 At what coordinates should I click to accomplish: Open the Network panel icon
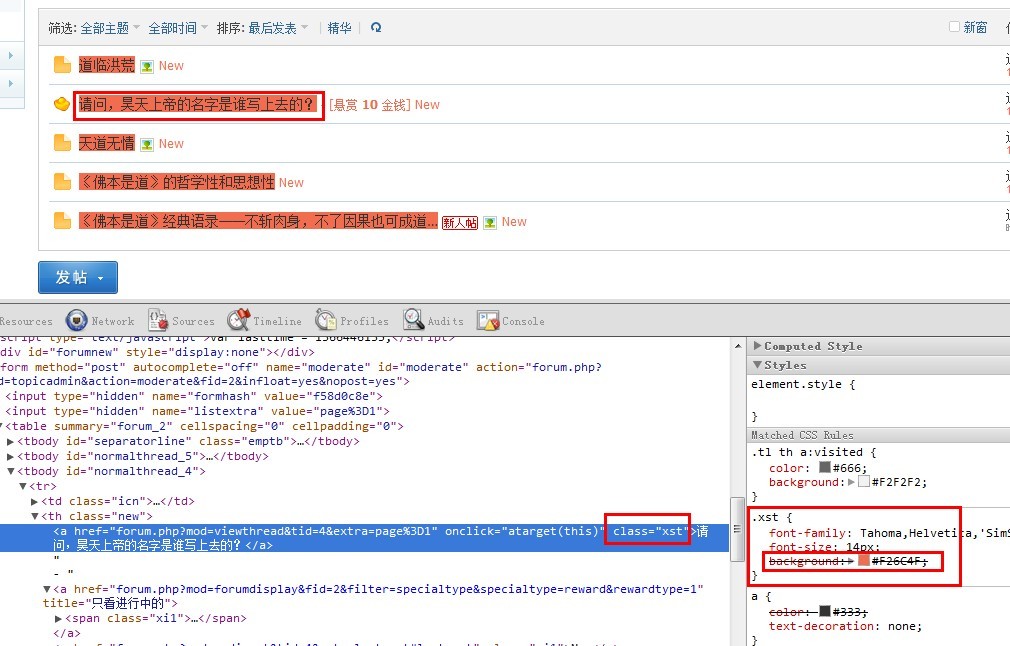(x=76, y=319)
